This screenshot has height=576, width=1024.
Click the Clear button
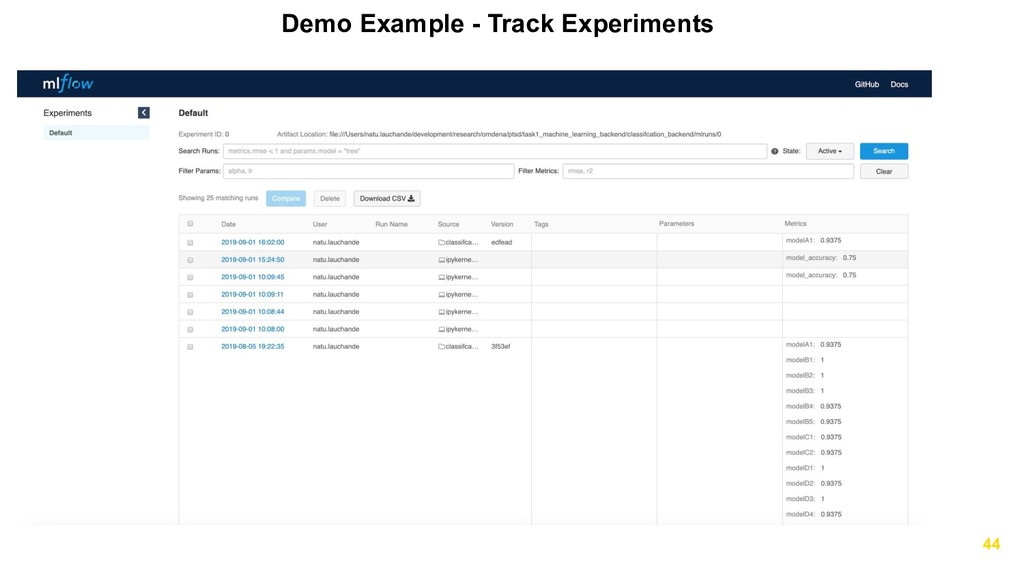click(884, 172)
